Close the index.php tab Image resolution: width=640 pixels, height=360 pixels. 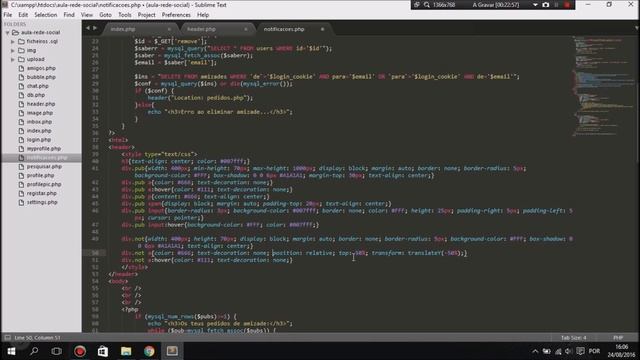[x=169, y=29]
